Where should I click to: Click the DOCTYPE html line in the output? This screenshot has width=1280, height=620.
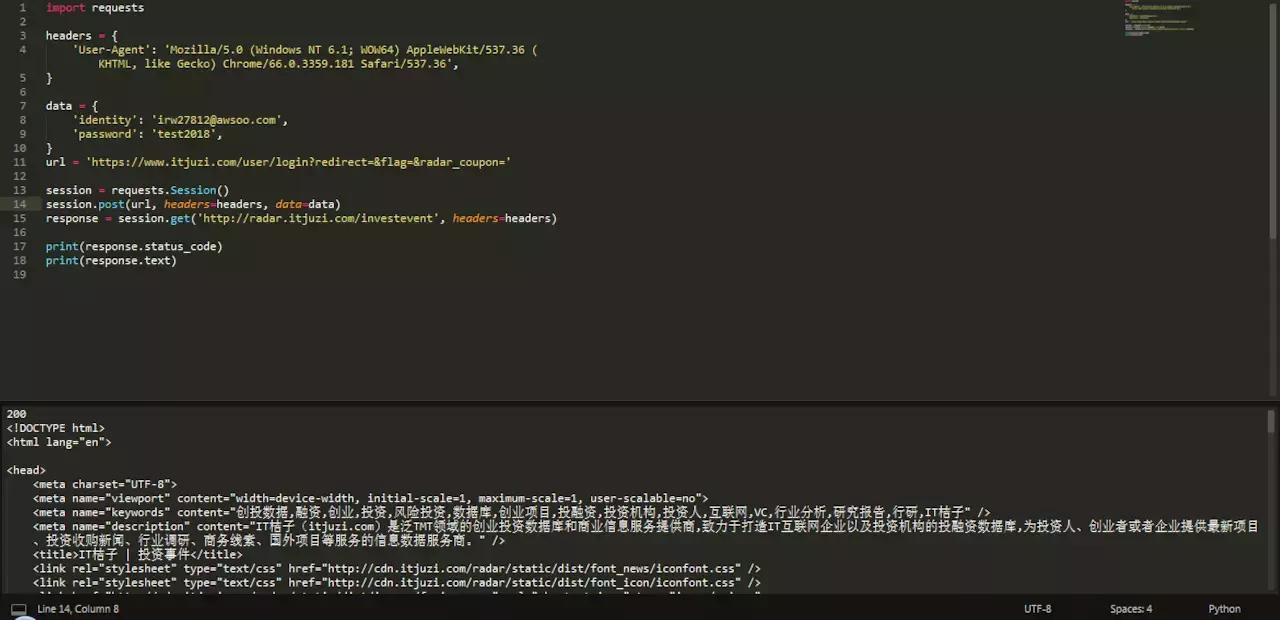(x=55, y=427)
